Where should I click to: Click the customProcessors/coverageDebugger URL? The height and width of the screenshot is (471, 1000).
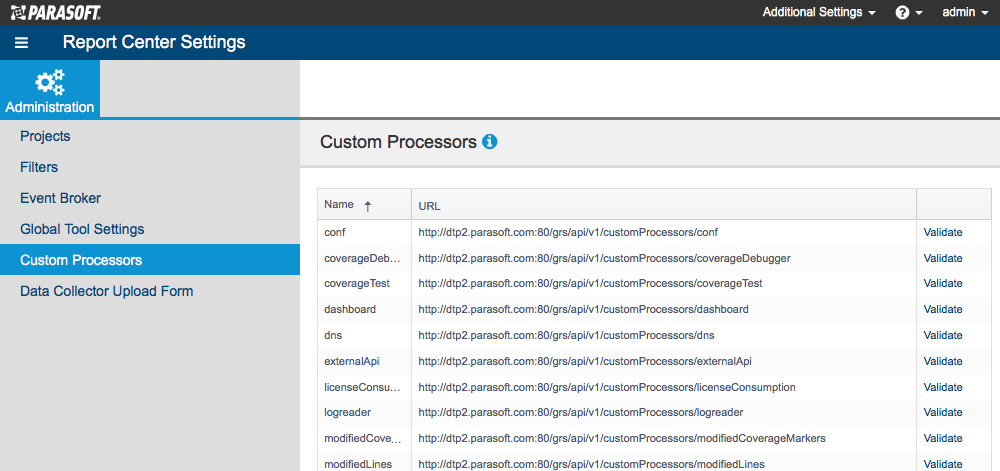605,258
